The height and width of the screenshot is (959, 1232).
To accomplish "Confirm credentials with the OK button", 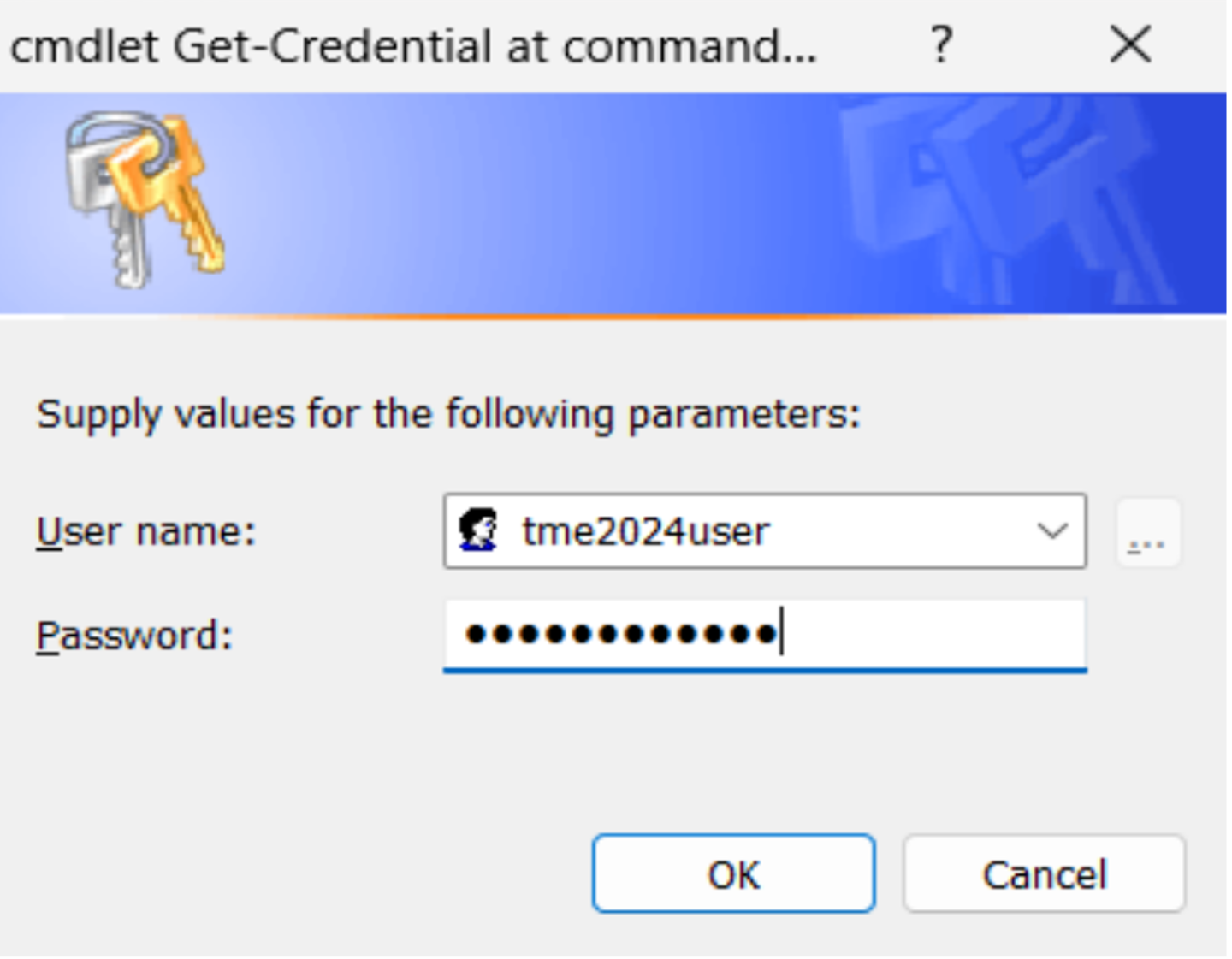I will 733,873.
